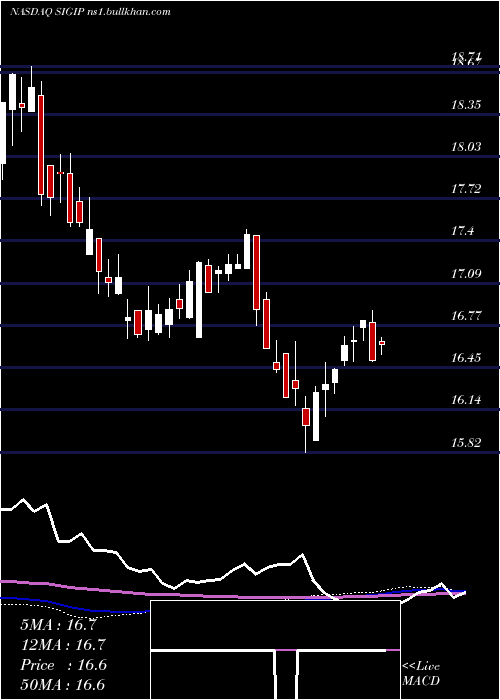Click the Price : 16.6 readout
This screenshot has height=700, width=500.
coord(63,665)
